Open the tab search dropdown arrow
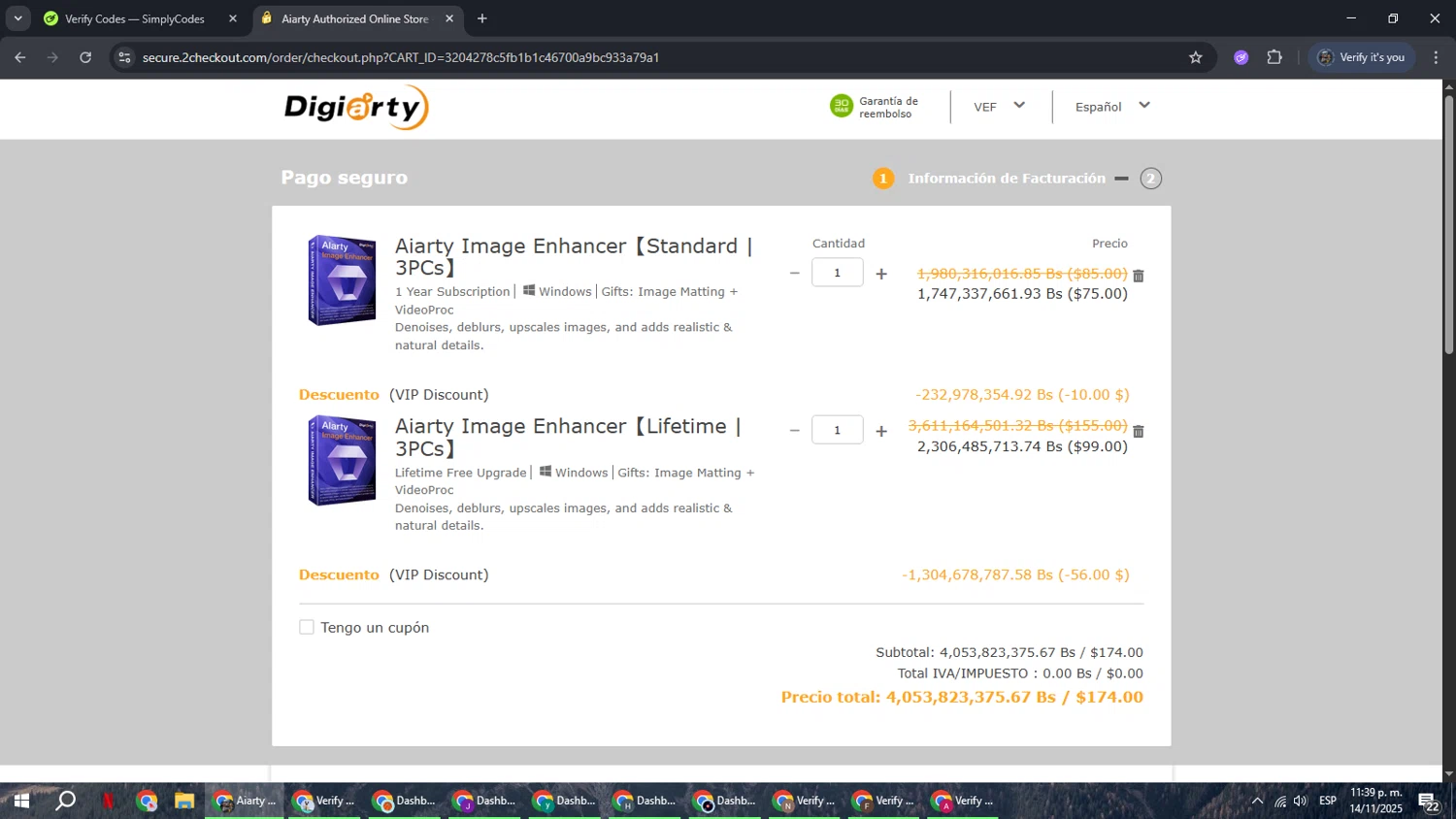 tap(17, 18)
